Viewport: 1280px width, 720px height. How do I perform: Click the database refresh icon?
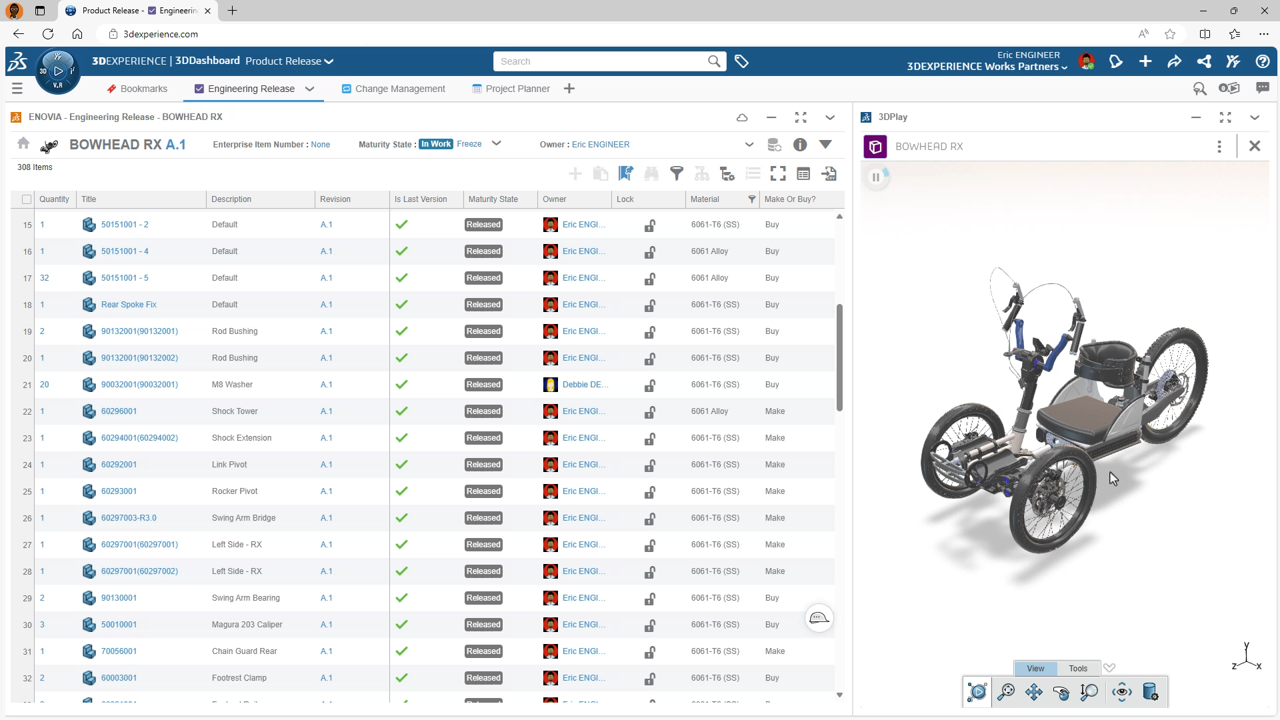pyautogui.click(x=774, y=145)
